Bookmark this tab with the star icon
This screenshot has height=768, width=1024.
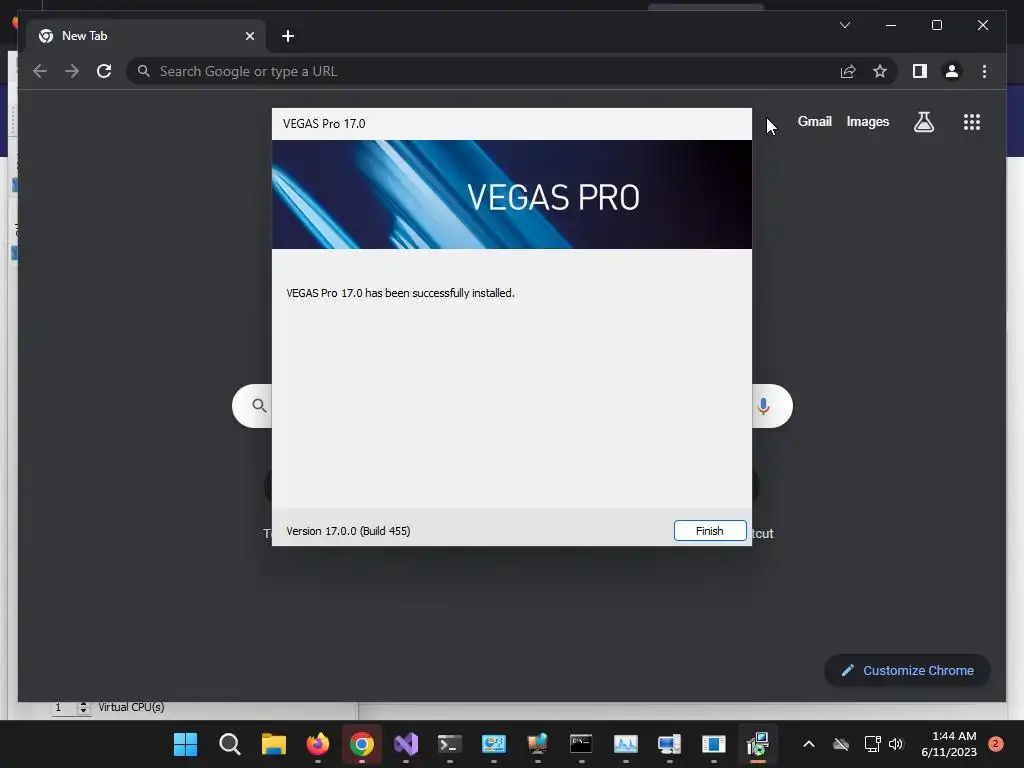tap(880, 71)
